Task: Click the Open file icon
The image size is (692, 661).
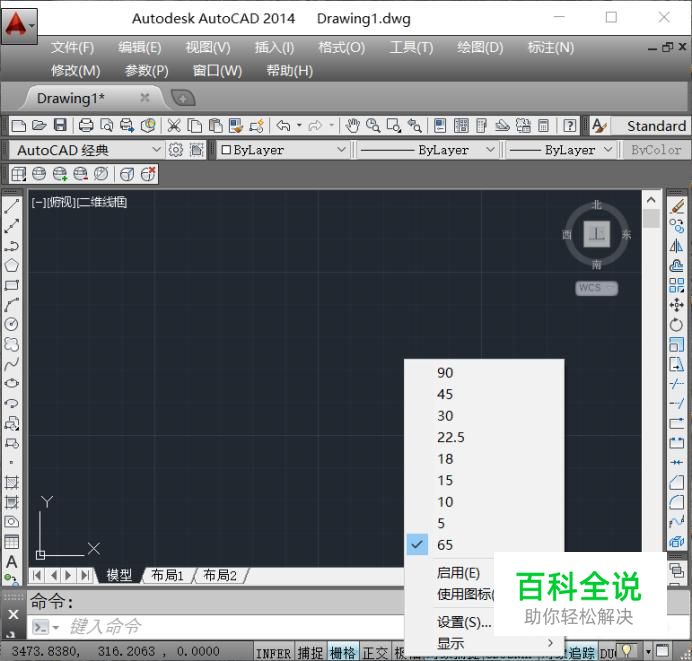Action: click(39, 126)
